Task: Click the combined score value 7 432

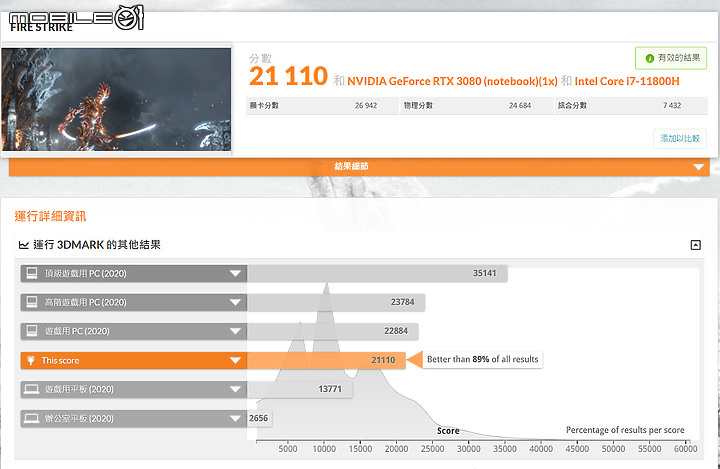Action: [672, 106]
